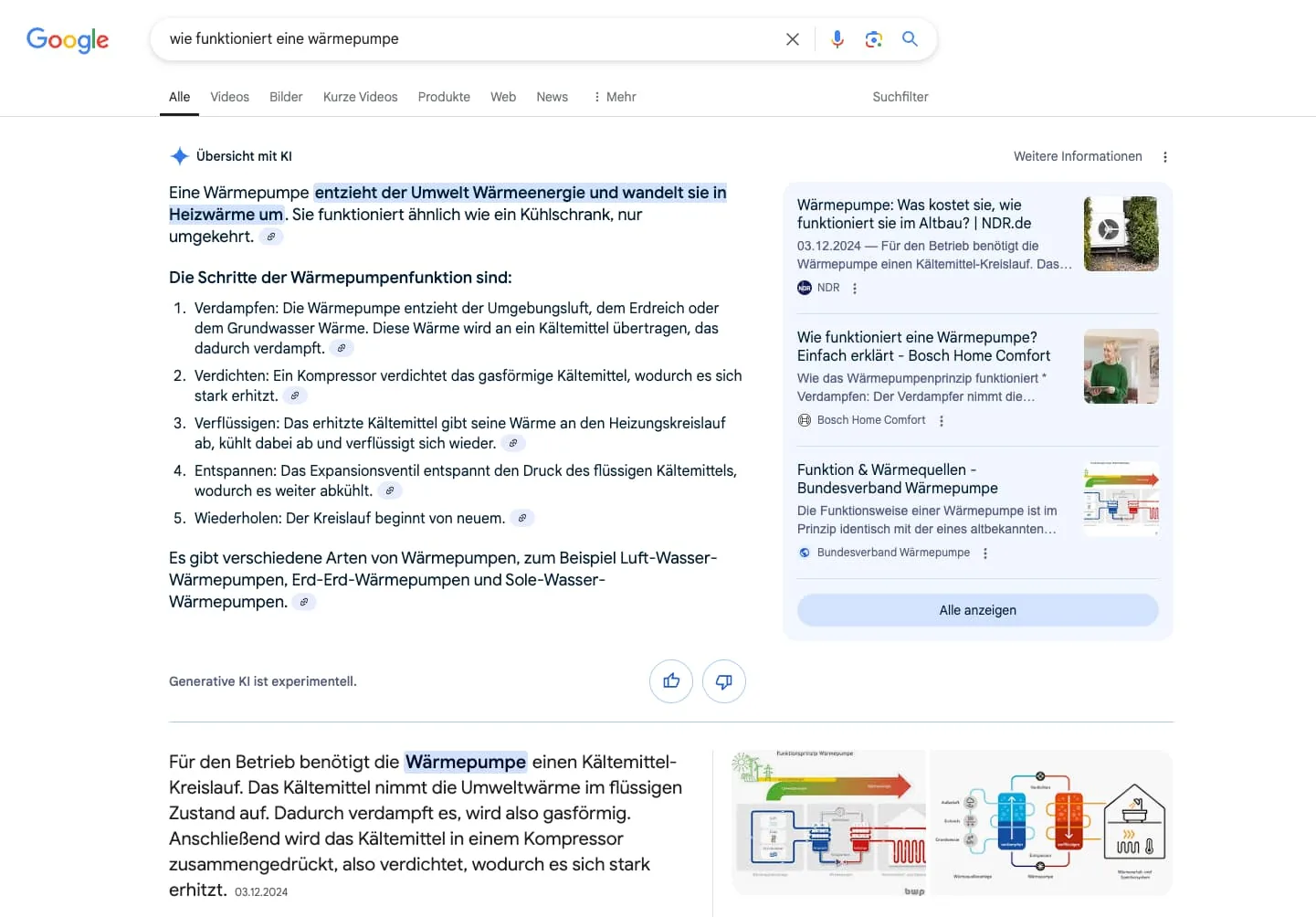Image resolution: width=1316 pixels, height=917 pixels.
Task: Open Google Lens image search
Action: point(874,39)
